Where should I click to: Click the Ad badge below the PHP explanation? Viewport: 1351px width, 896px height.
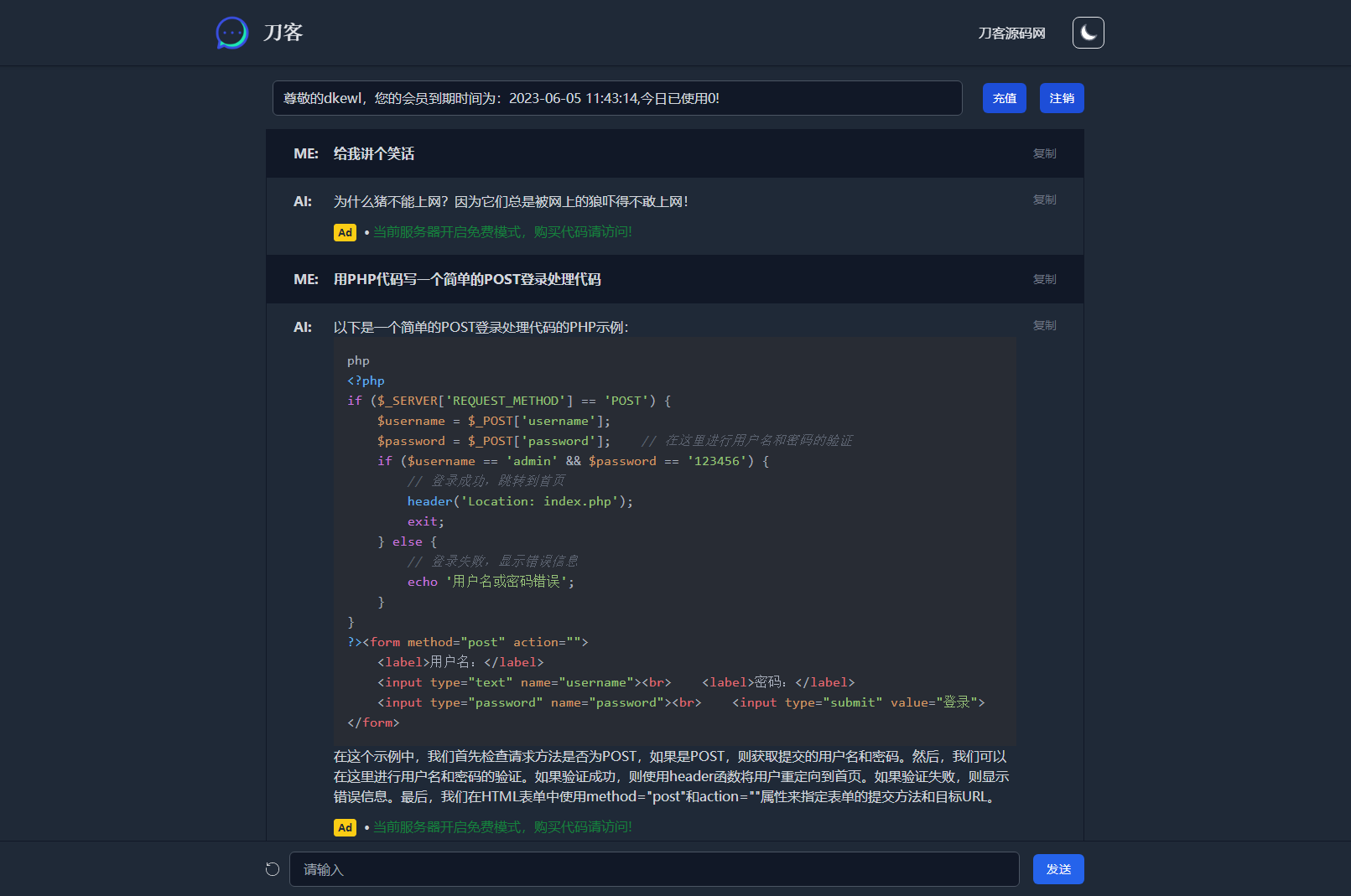coord(345,828)
